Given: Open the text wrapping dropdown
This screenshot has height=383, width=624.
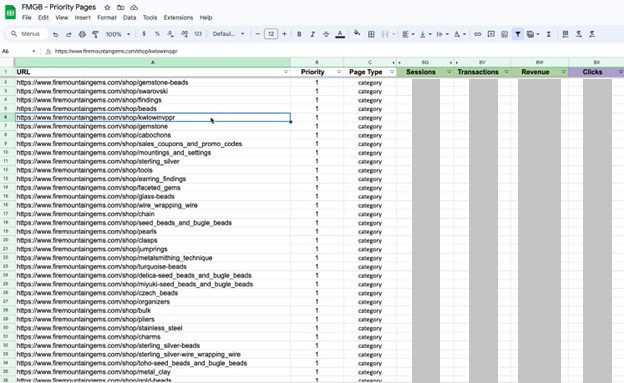Looking at the screenshot, I should (x=442, y=34).
